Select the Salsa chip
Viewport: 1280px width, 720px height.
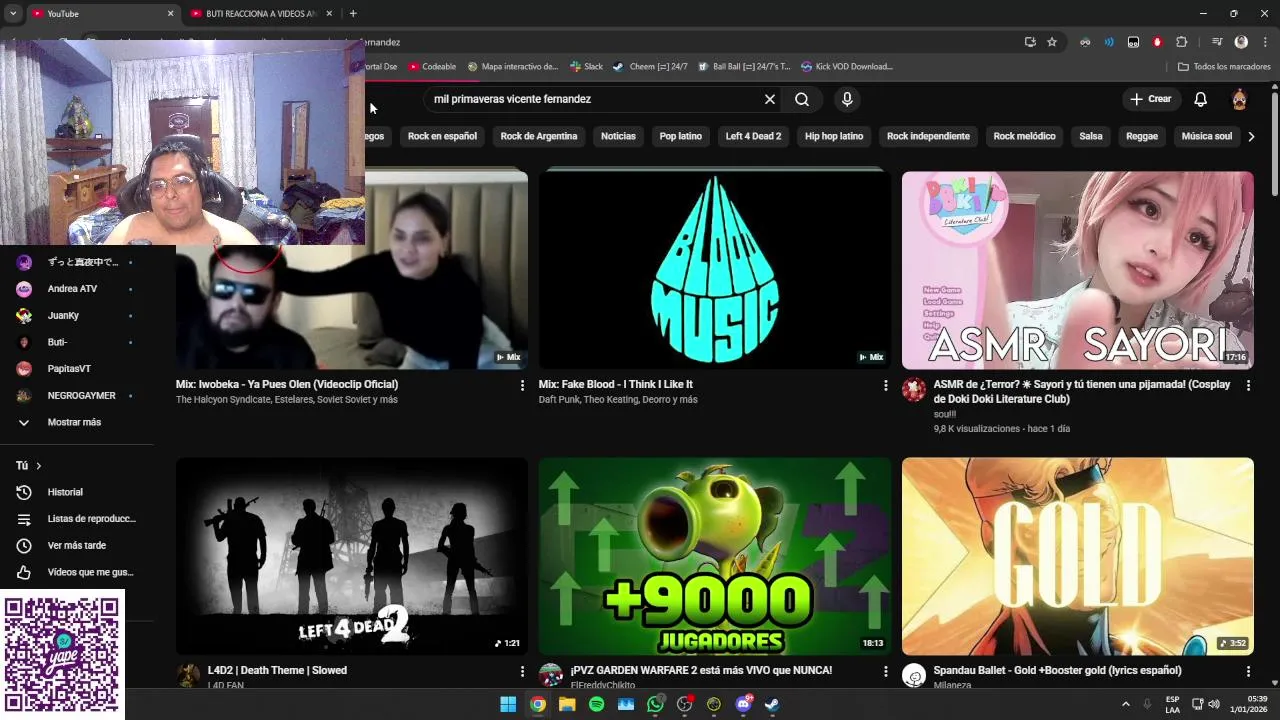pos(1091,136)
